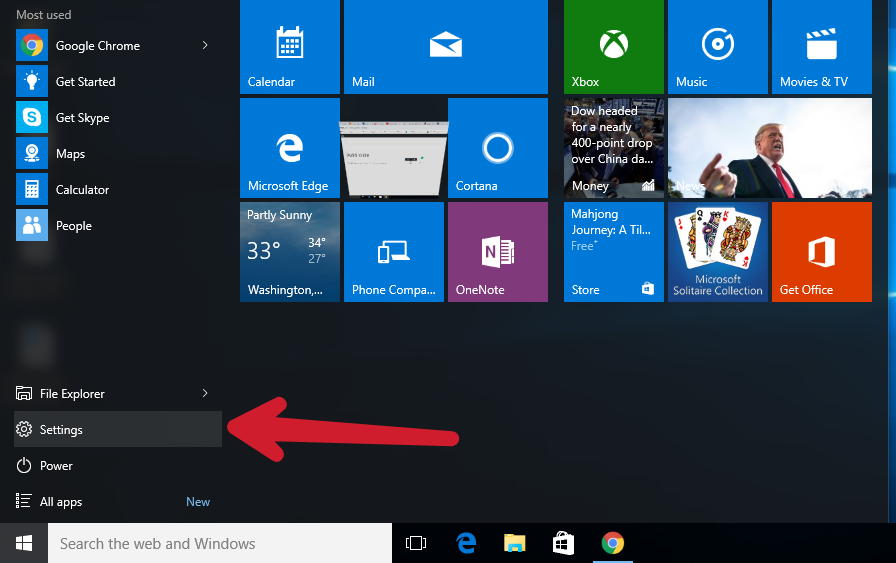Click the Most used heading
Image resolution: width=896 pixels, height=563 pixels.
tap(43, 15)
